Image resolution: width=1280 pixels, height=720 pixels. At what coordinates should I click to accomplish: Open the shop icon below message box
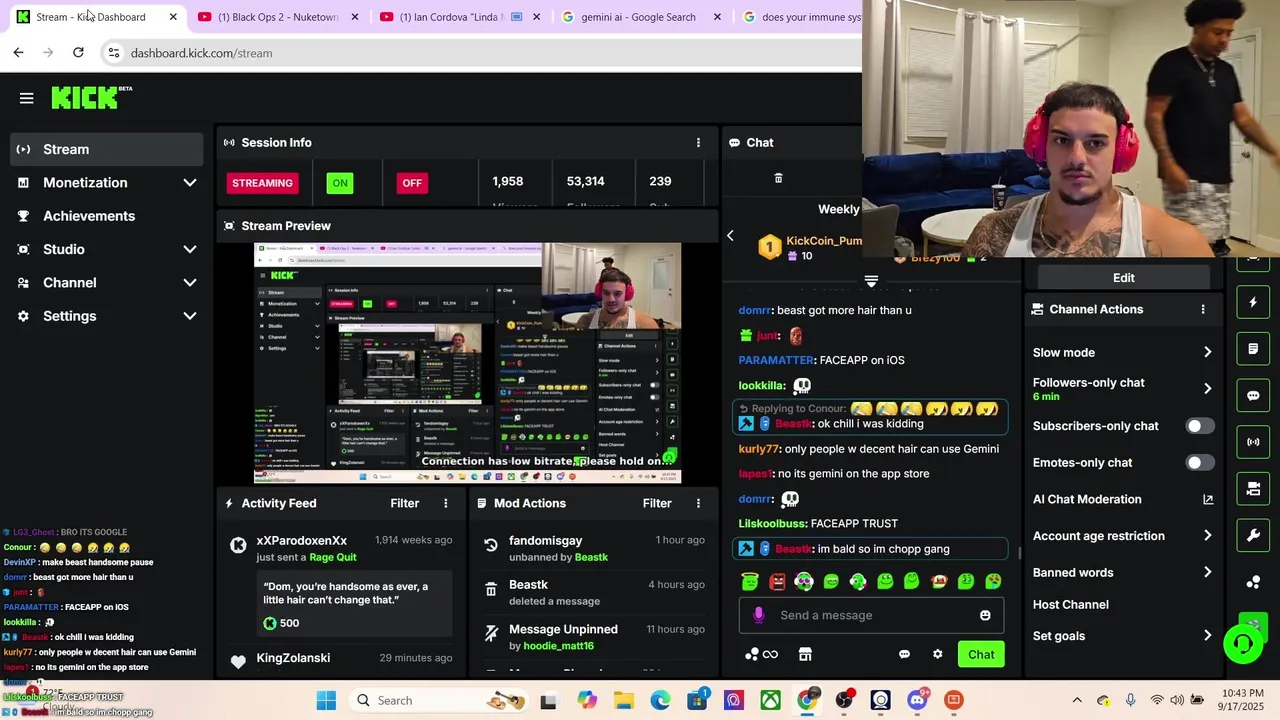point(805,654)
